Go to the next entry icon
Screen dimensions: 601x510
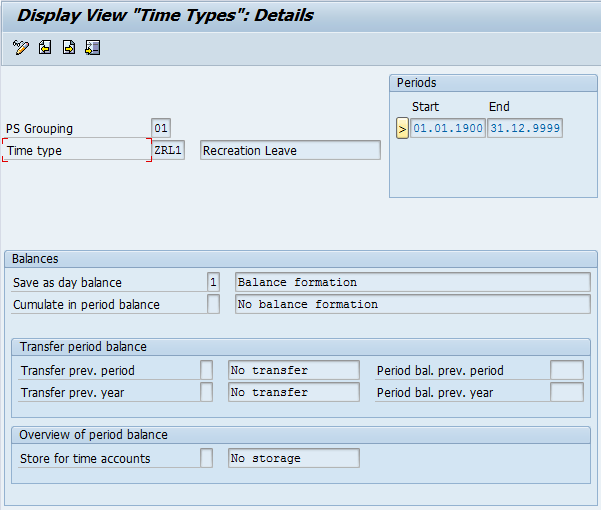[x=69, y=47]
